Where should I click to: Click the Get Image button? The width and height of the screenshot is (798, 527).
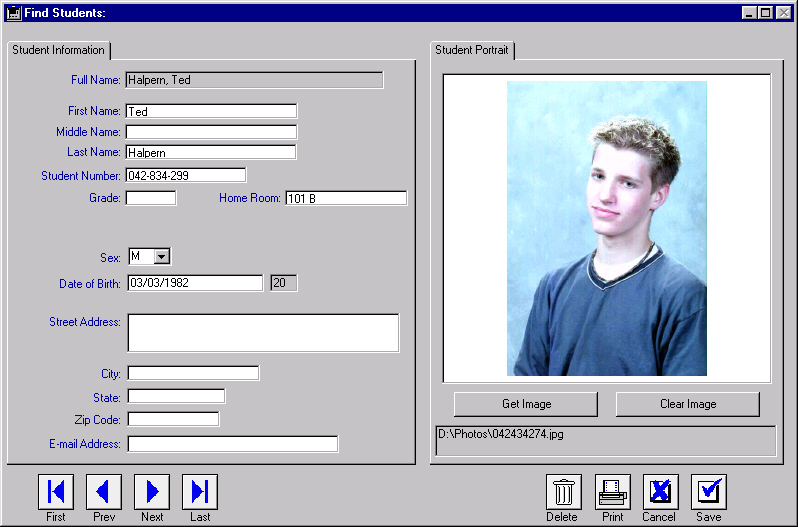point(526,404)
